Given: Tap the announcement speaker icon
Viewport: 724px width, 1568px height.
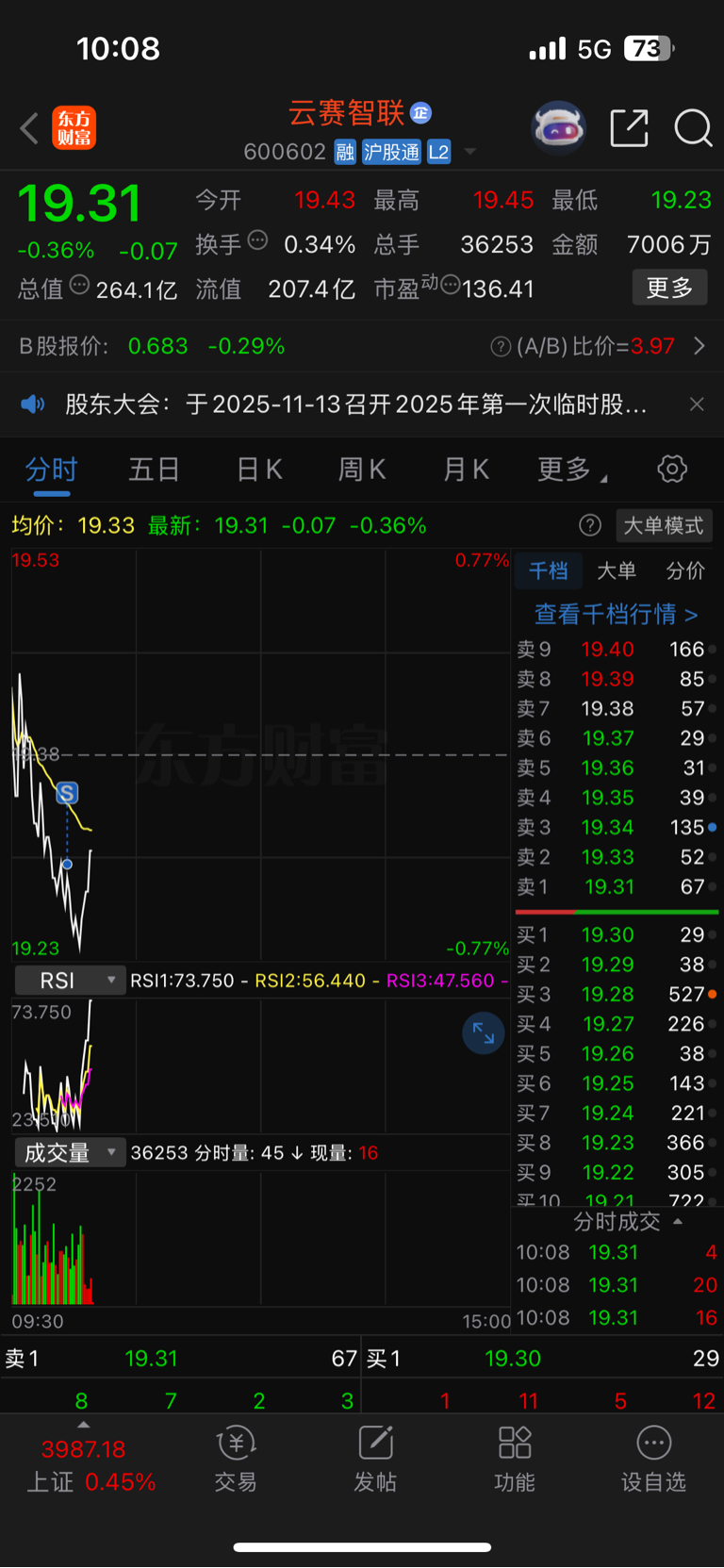Looking at the screenshot, I should point(33,404).
